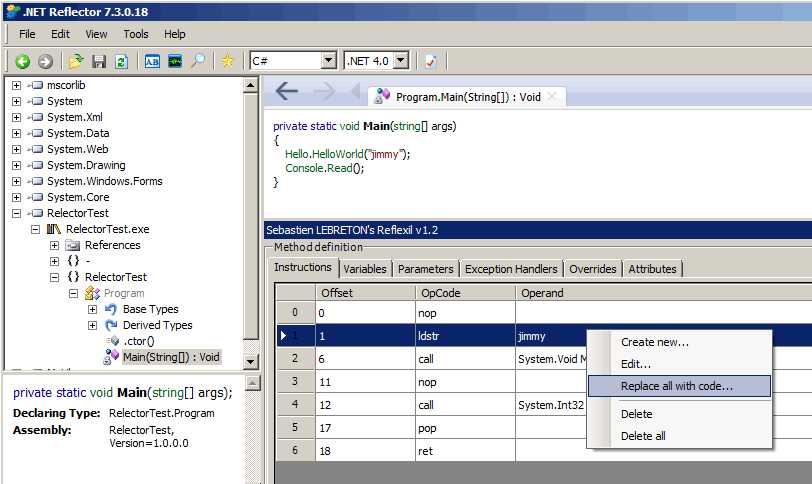Screen dimensions: 812x484
Task: Click the Refresh toolbar icon
Action: click(121, 62)
